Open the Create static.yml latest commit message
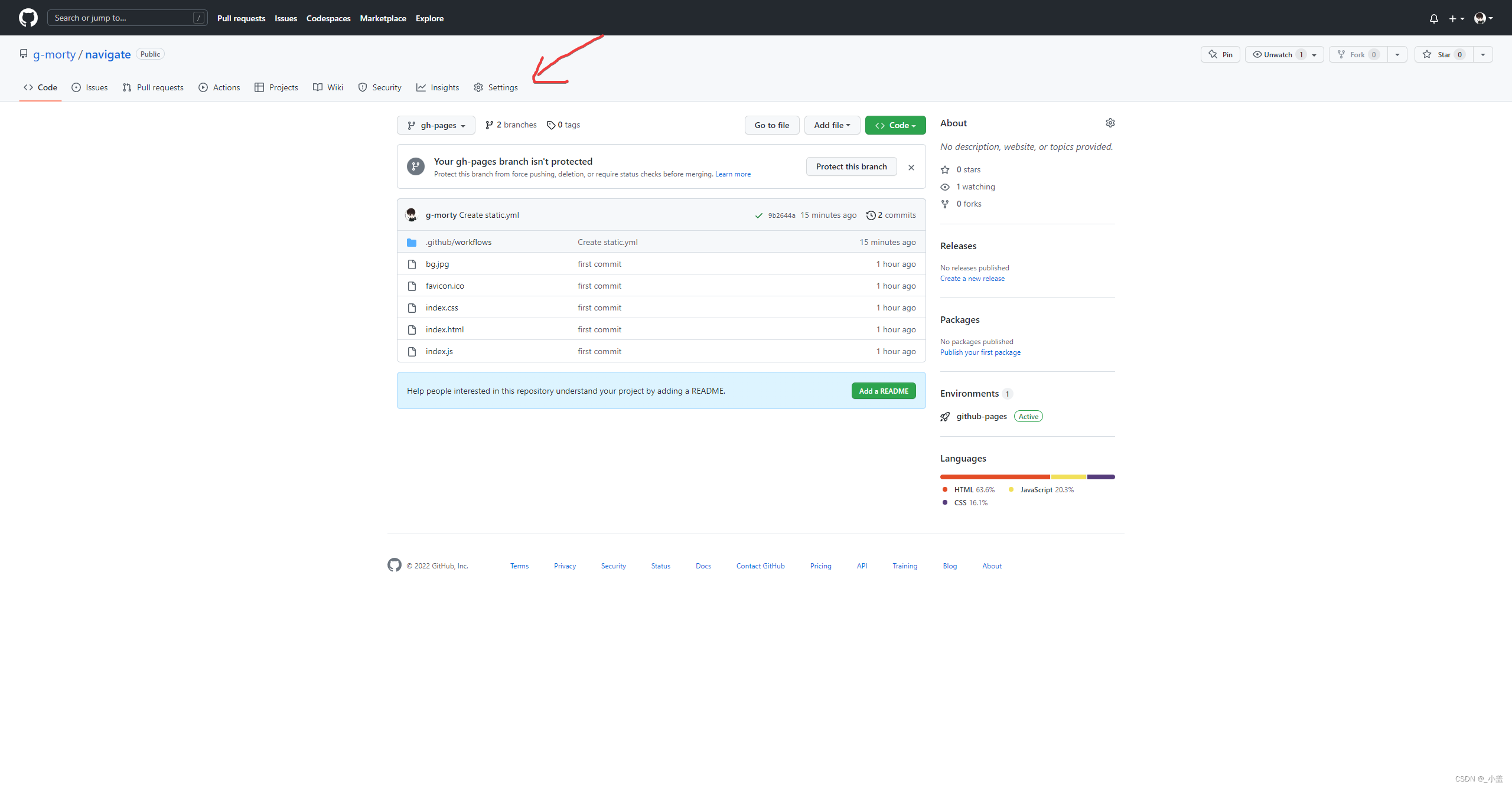The width and height of the screenshot is (1512, 788). pyautogui.click(x=488, y=215)
